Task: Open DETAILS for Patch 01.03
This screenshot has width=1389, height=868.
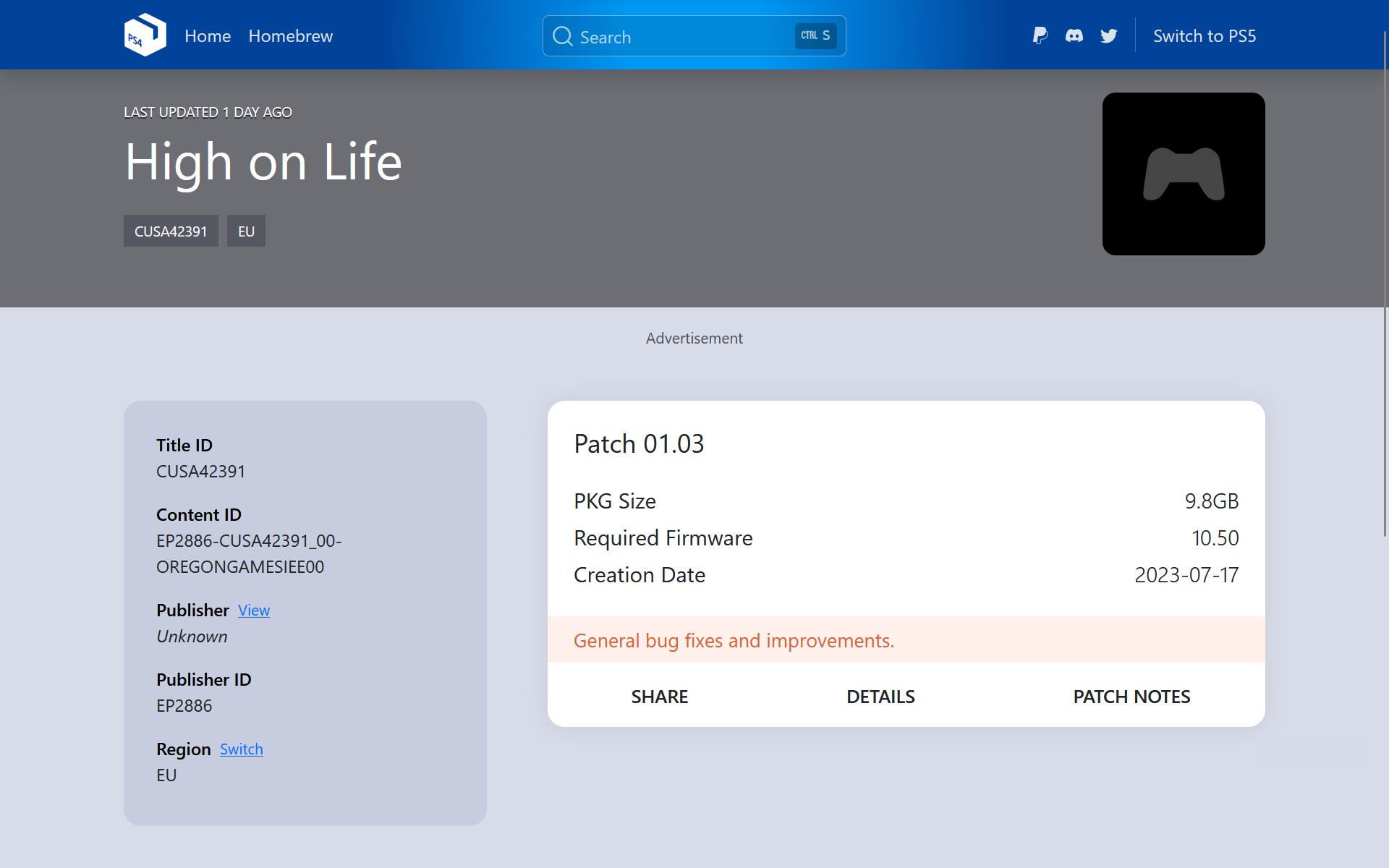Action: (x=880, y=696)
